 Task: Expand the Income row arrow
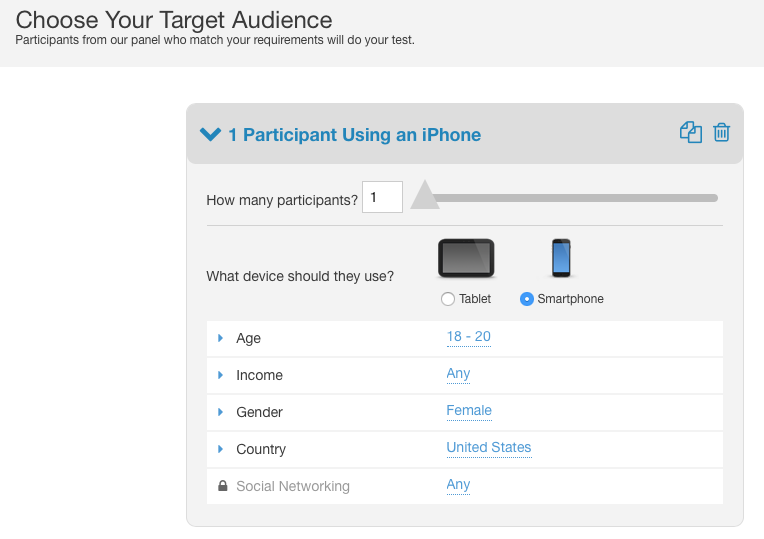[x=220, y=375]
